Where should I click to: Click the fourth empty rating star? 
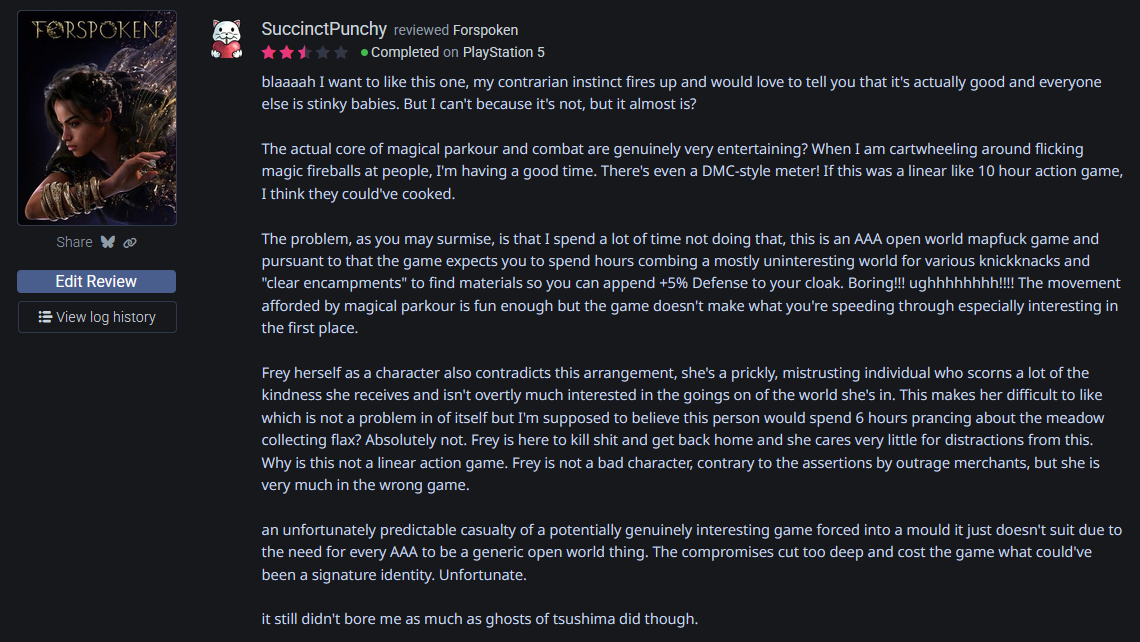coord(322,52)
